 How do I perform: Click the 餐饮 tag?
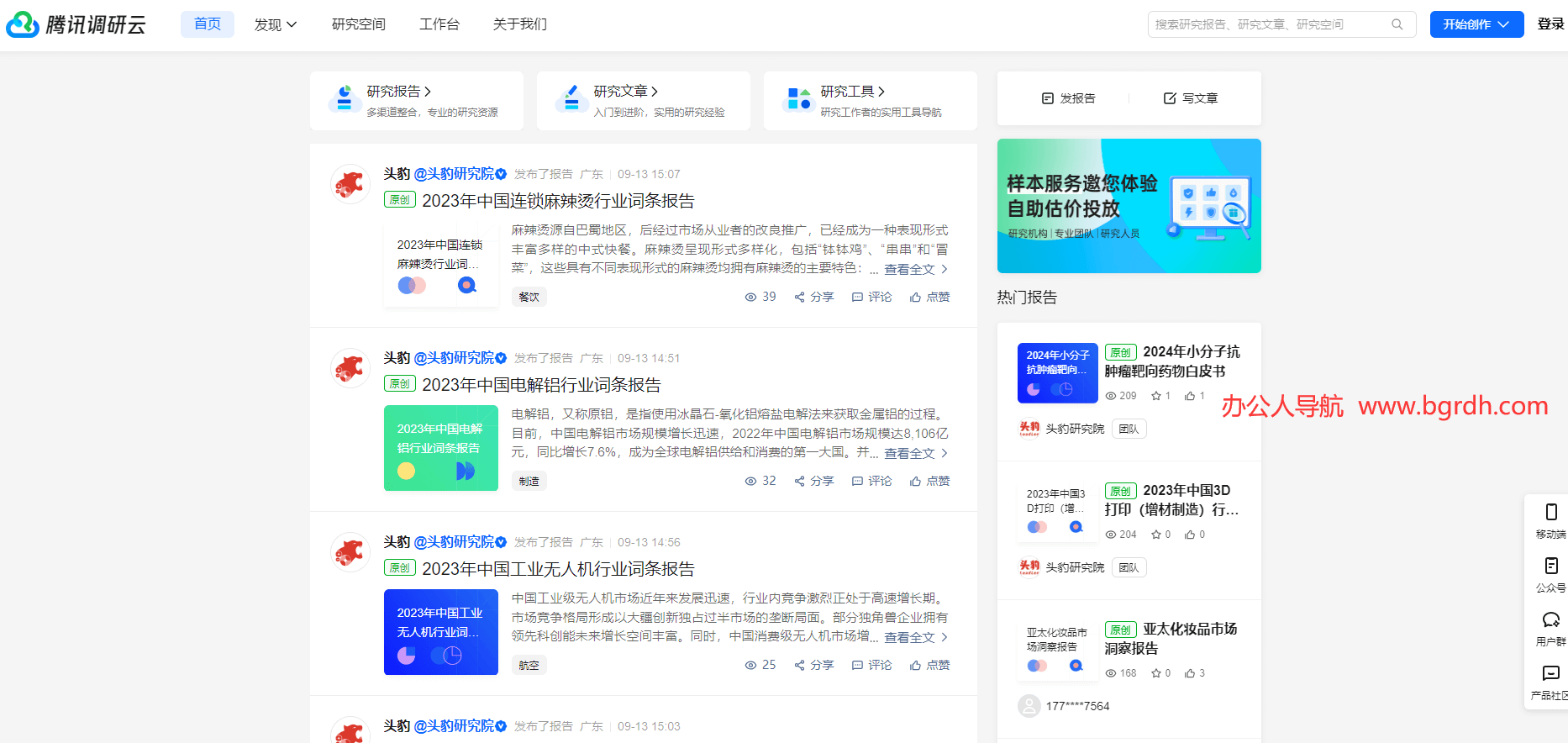point(529,297)
